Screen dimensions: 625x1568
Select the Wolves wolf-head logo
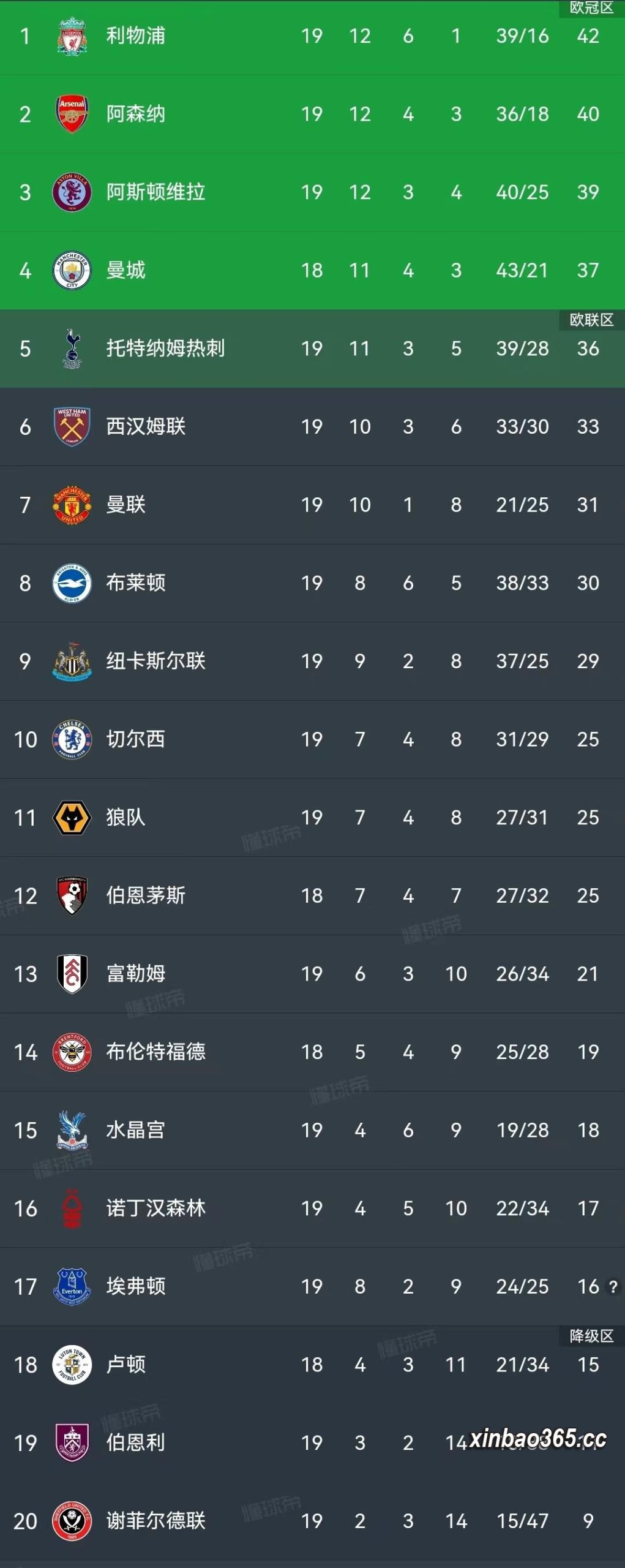click(x=72, y=818)
